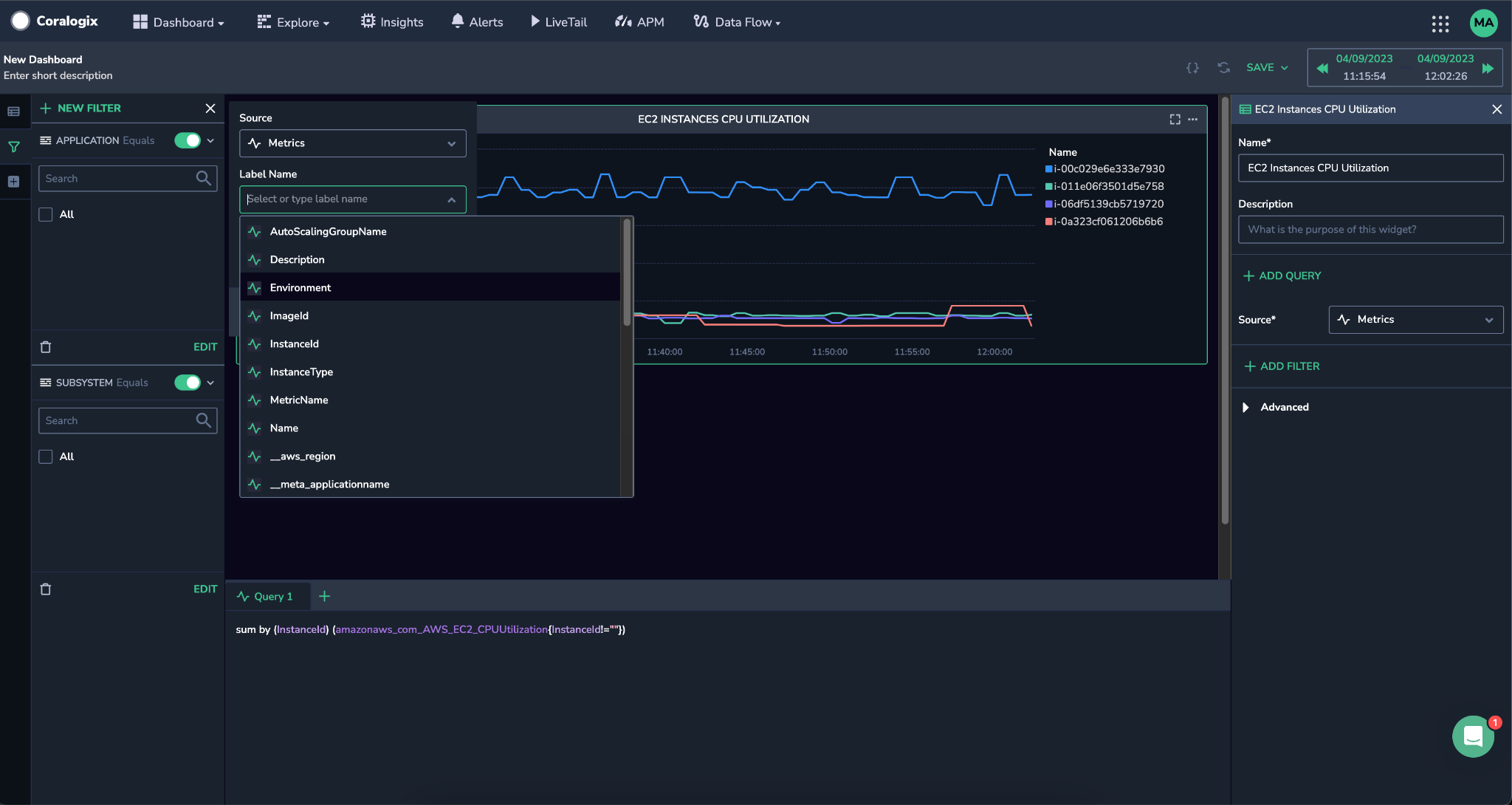Expand the SUBSYSTEM filter chevron

pyautogui.click(x=210, y=383)
